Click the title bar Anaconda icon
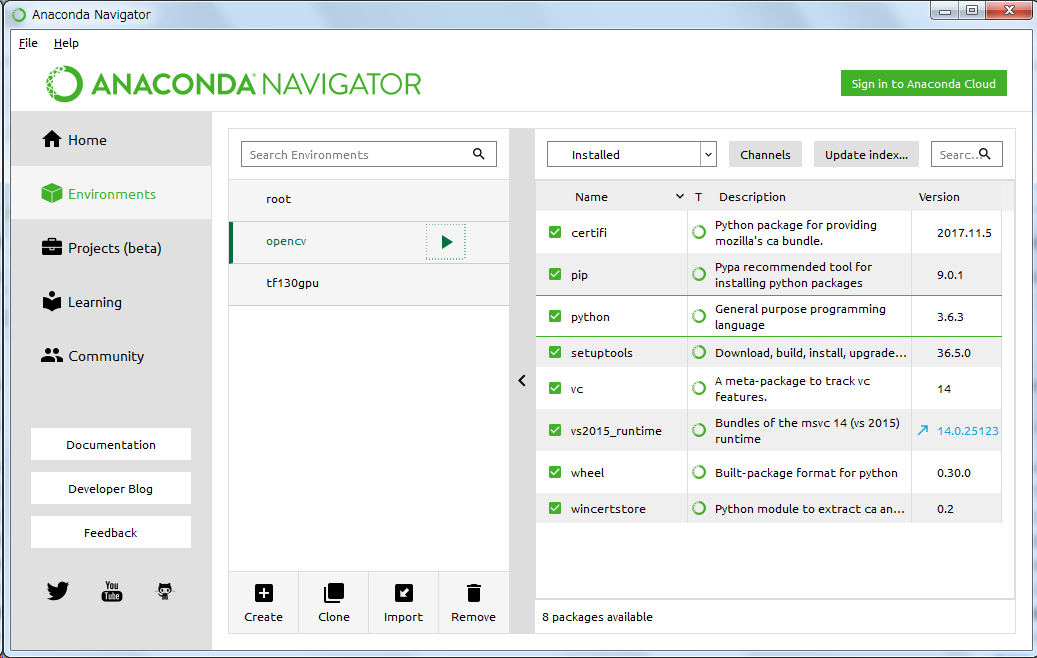Image resolution: width=1037 pixels, height=658 pixels. pos(19,15)
